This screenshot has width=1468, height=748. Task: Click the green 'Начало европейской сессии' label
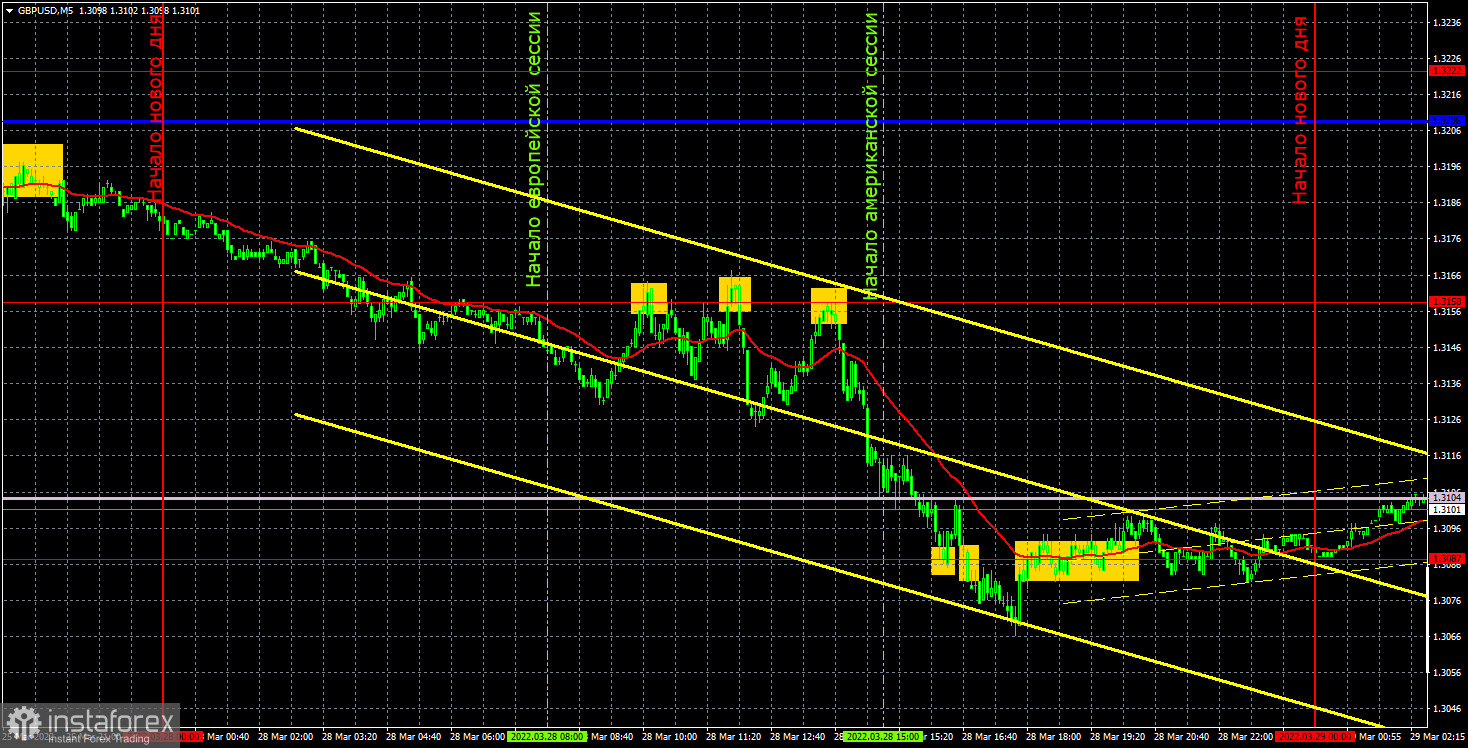[x=535, y=150]
